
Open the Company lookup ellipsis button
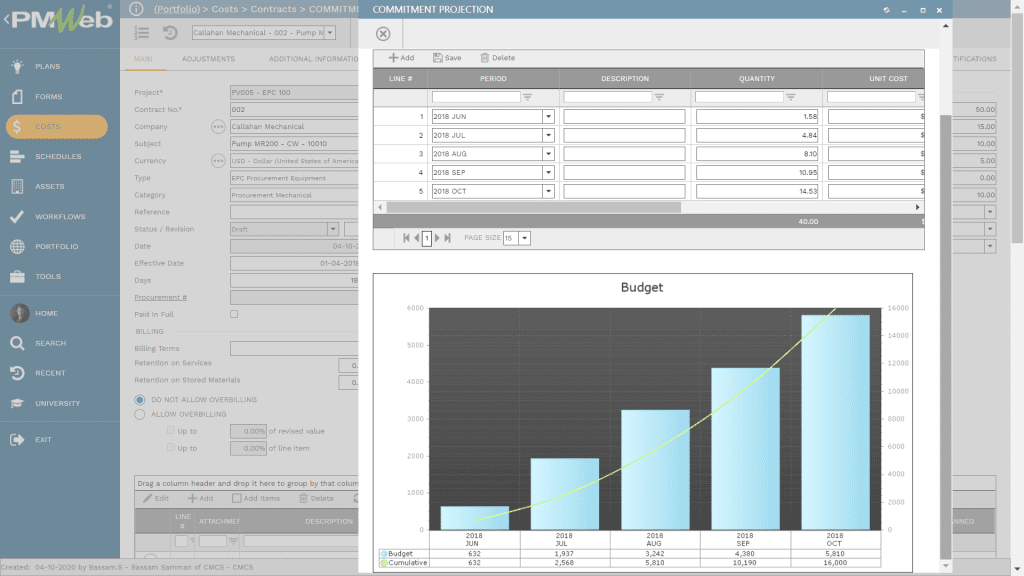coord(218,127)
